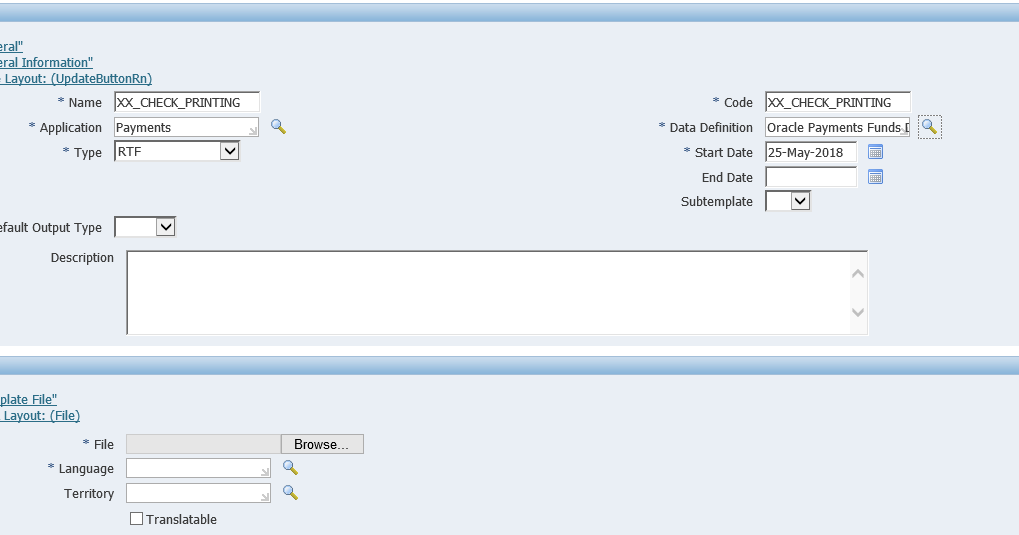Open the End Date calendar picker

pos(875,177)
